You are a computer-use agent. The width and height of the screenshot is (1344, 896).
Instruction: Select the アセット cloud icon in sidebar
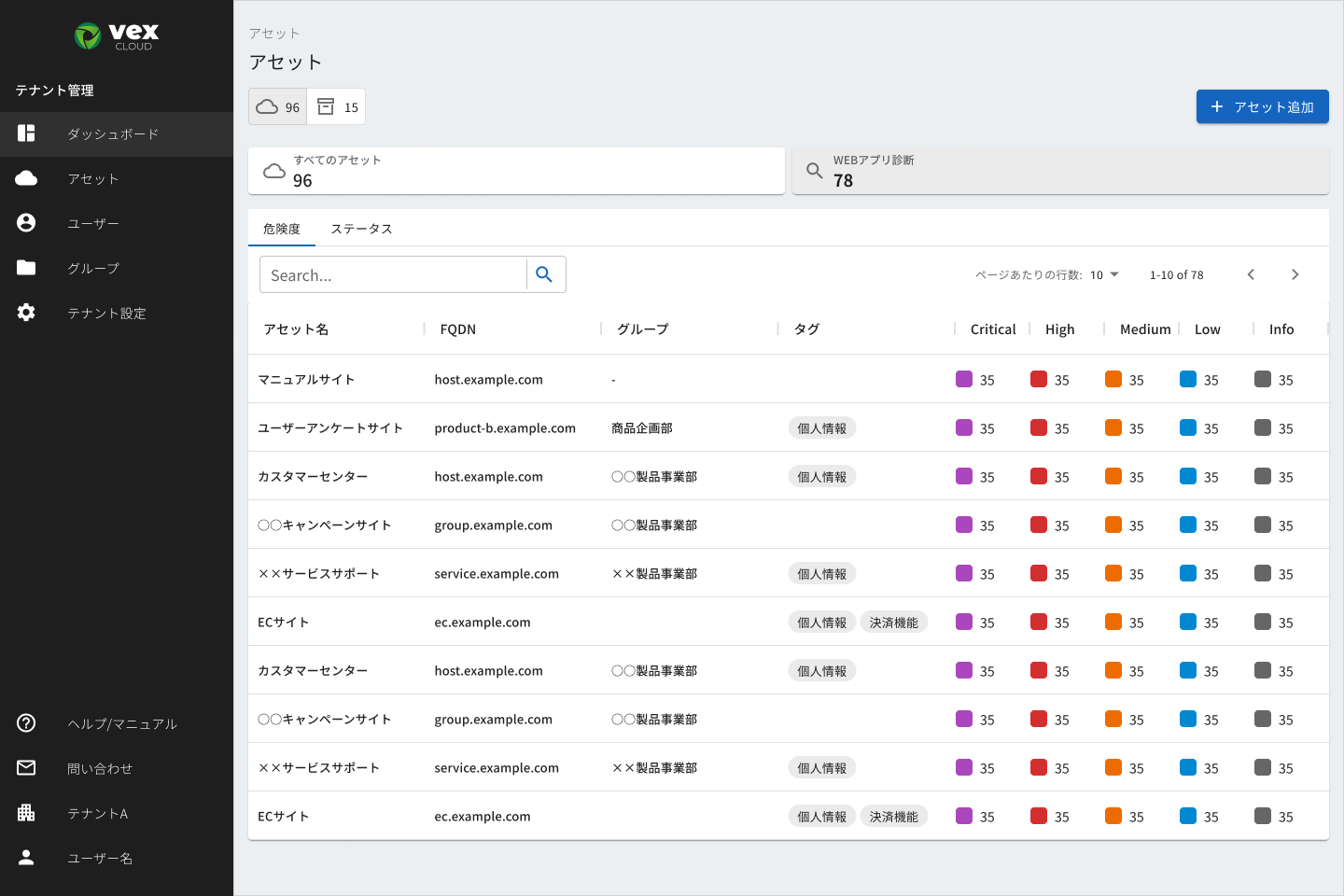(x=26, y=178)
